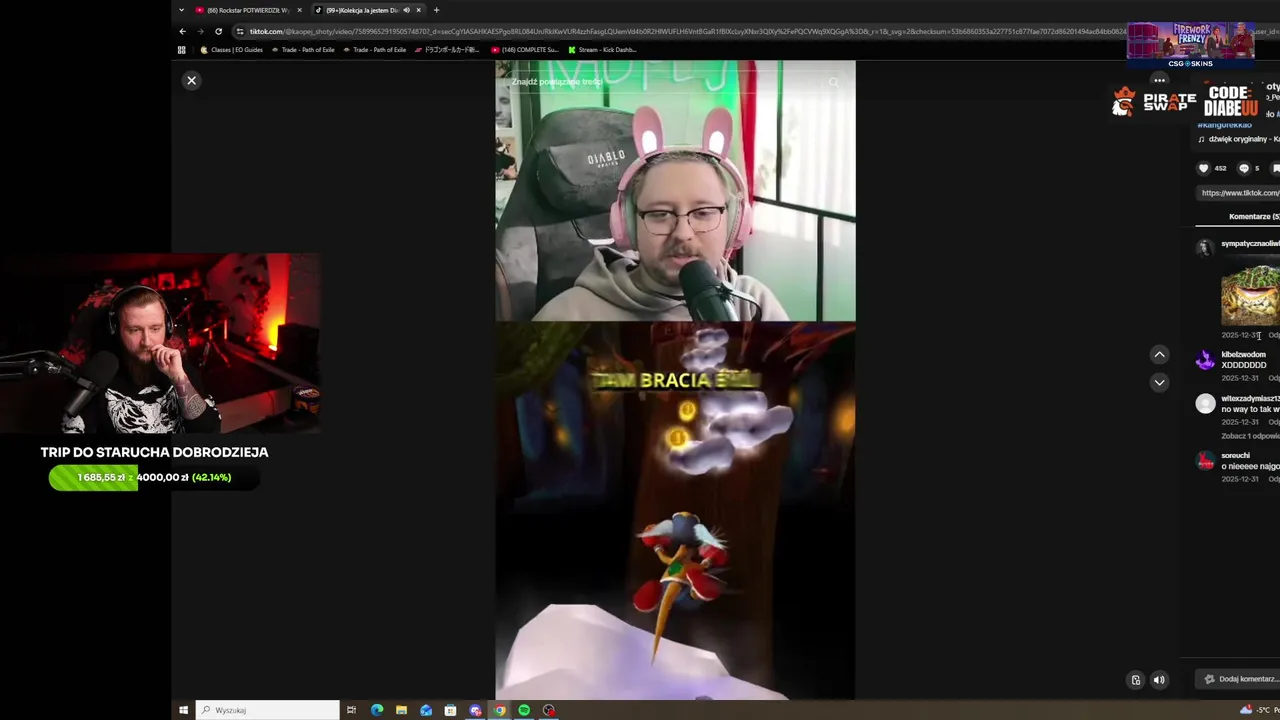Open Microsoft Store from the taskbar
Screen dimensions: 1280x720
tap(450, 710)
